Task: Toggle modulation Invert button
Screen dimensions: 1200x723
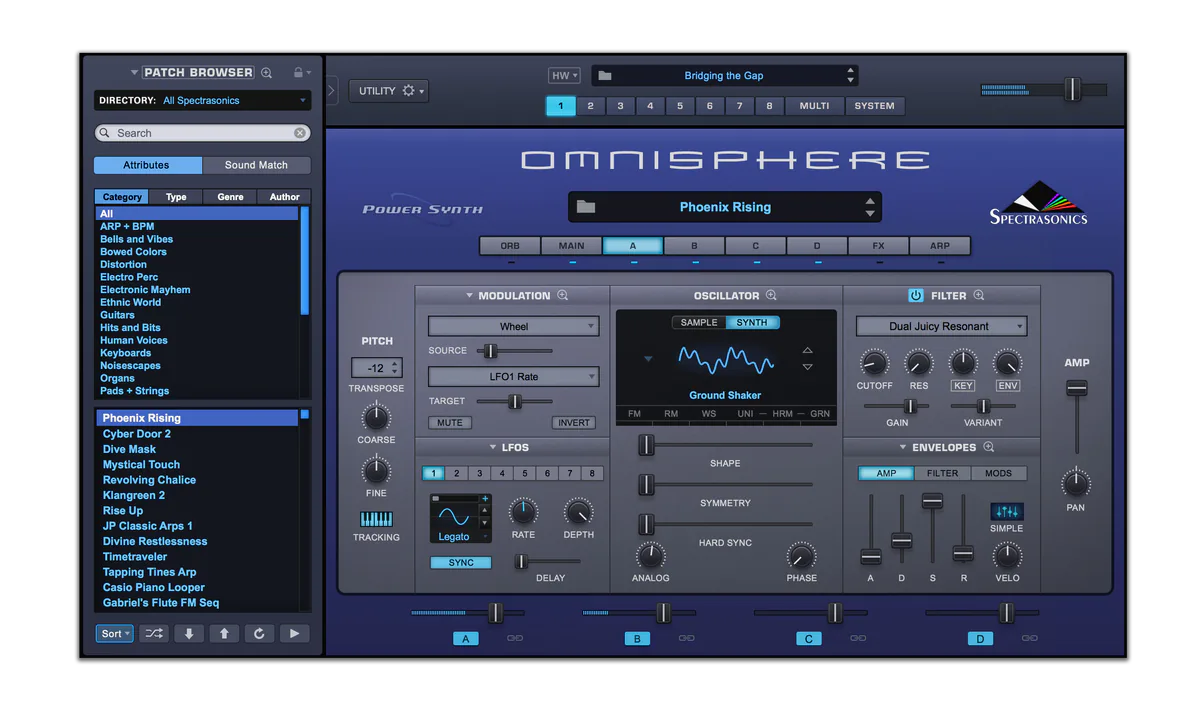Action: 574,423
